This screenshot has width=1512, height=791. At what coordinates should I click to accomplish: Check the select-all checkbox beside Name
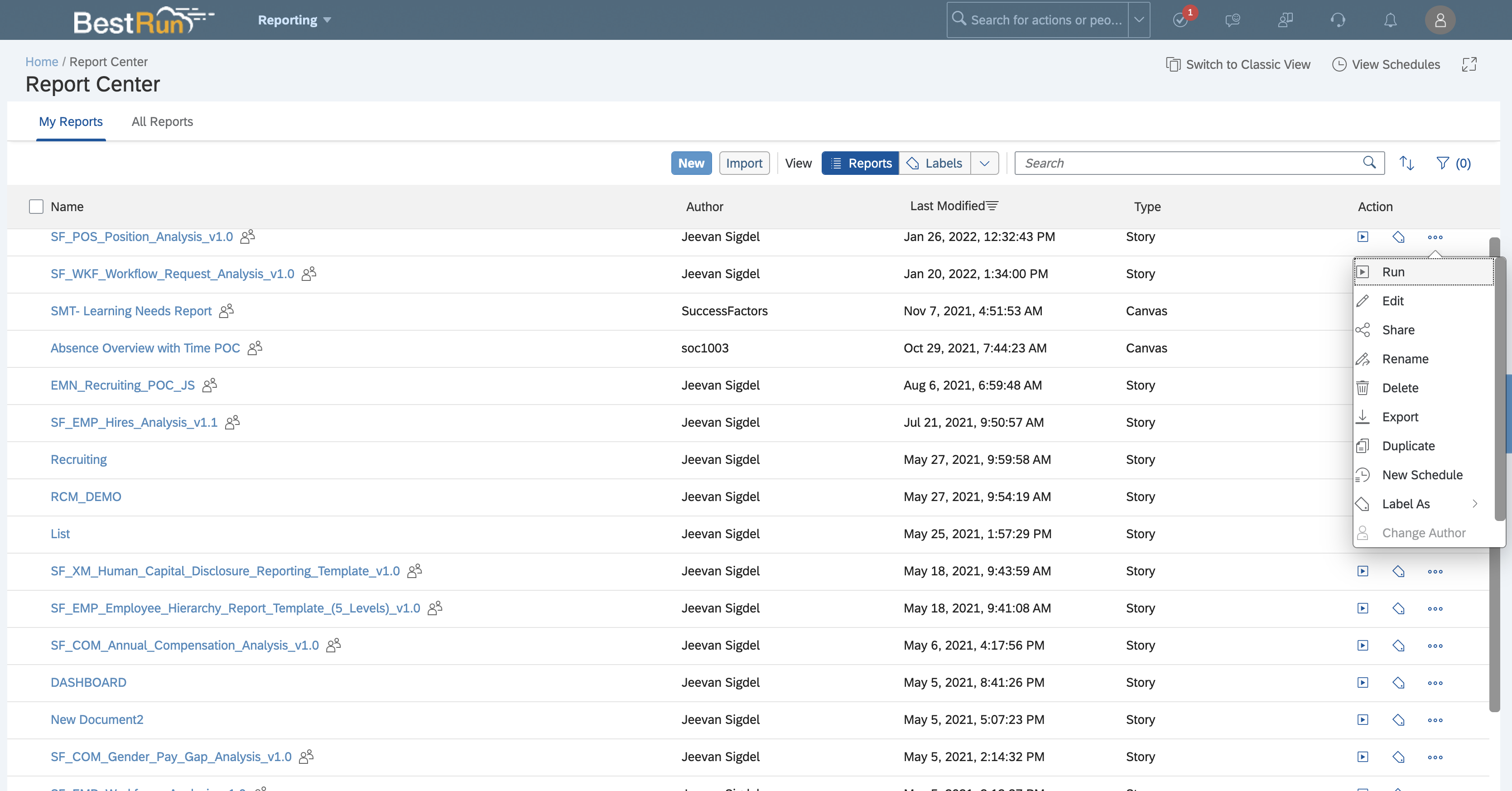[x=36, y=206]
